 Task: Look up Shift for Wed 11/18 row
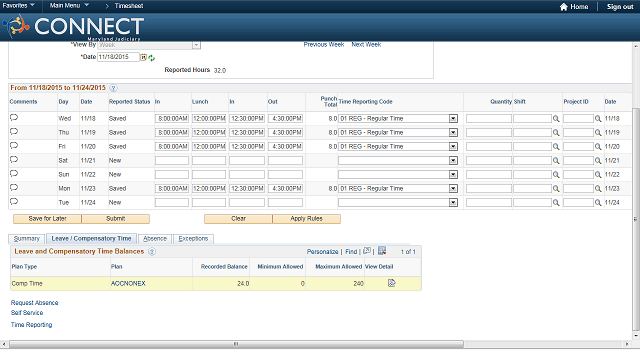pyautogui.click(x=556, y=118)
